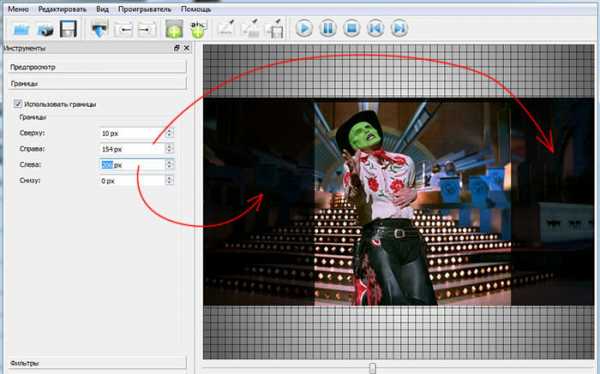This screenshot has width=600, height=374.
Task: Click the Снизу value field
Action: point(132,181)
